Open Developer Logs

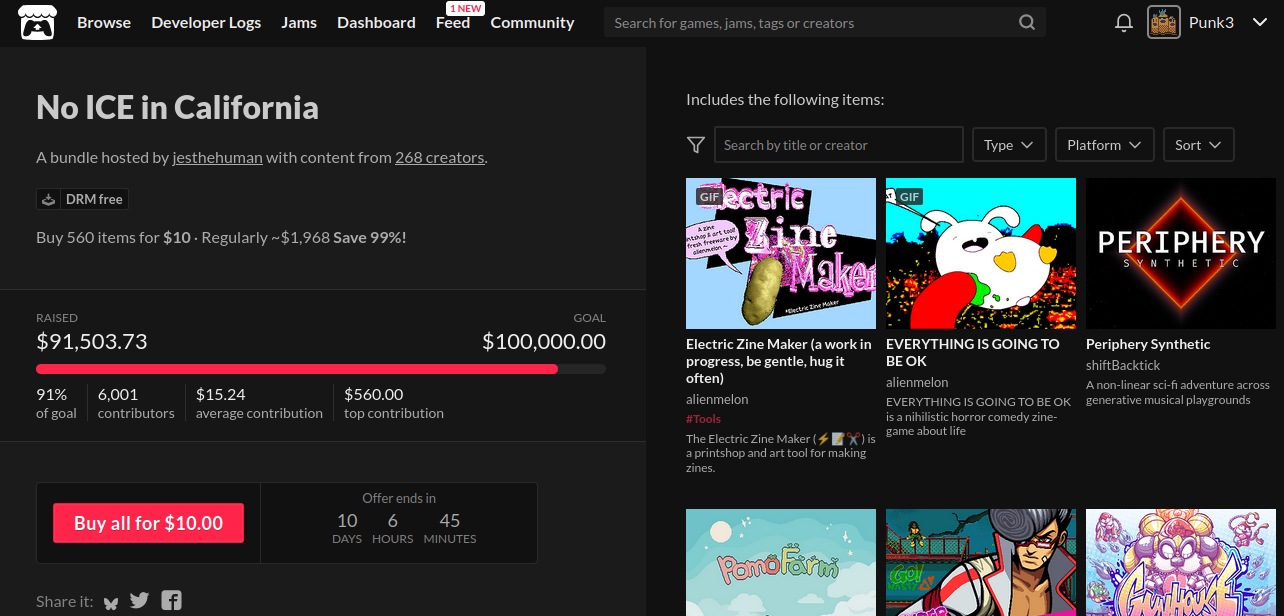click(206, 22)
